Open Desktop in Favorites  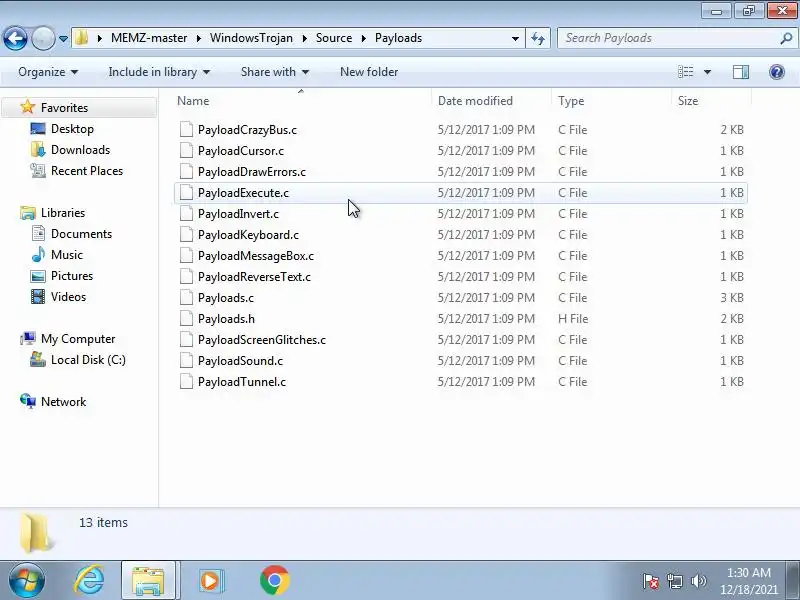click(72, 129)
